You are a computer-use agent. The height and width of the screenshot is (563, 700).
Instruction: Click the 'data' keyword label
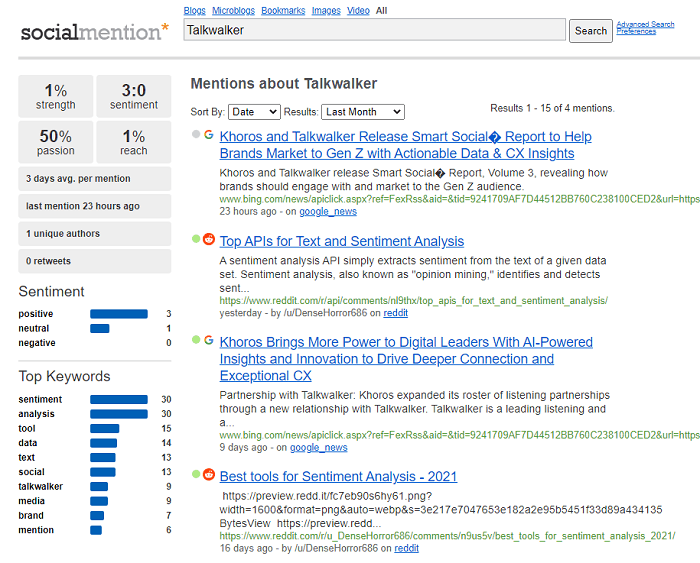tap(28, 443)
